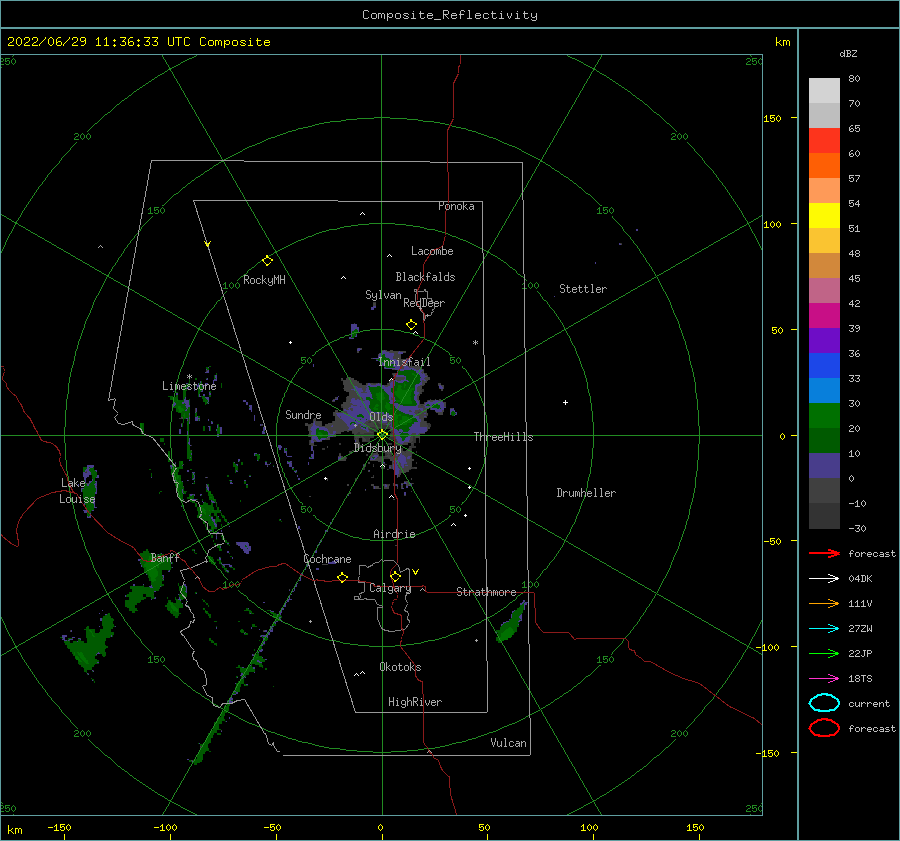
Task: Click the HighRiver town label
Action: pyautogui.click(x=415, y=702)
